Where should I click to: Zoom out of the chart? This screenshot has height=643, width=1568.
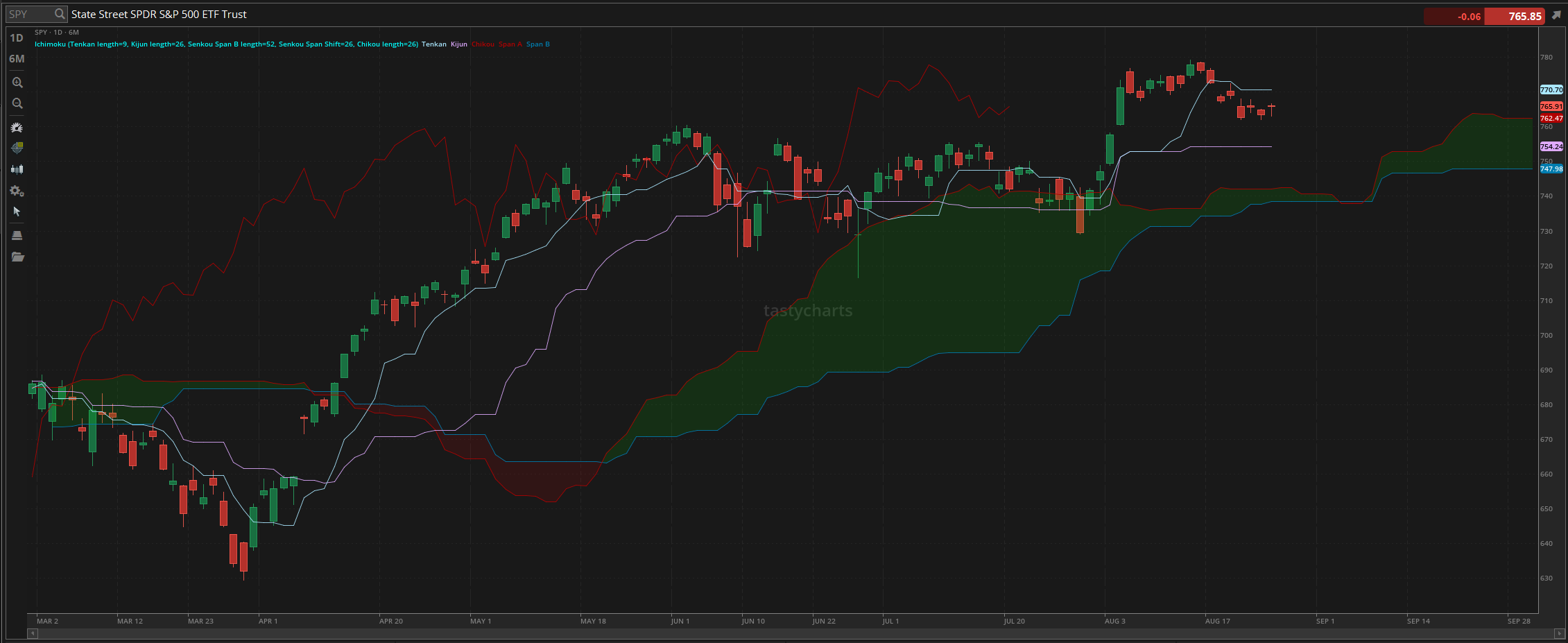point(17,103)
